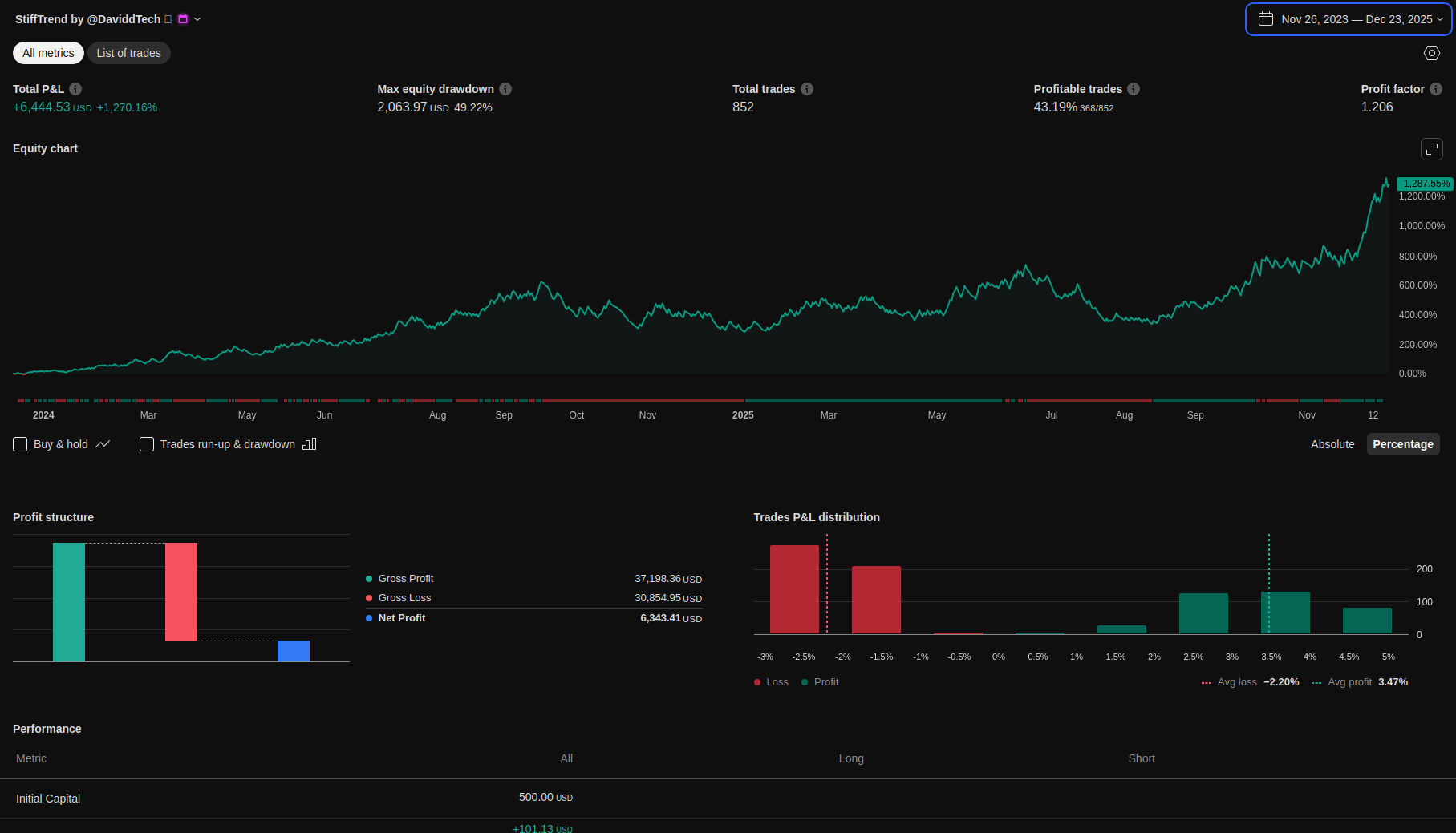
Task: Switch to the List of trades tab
Action: click(x=128, y=53)
